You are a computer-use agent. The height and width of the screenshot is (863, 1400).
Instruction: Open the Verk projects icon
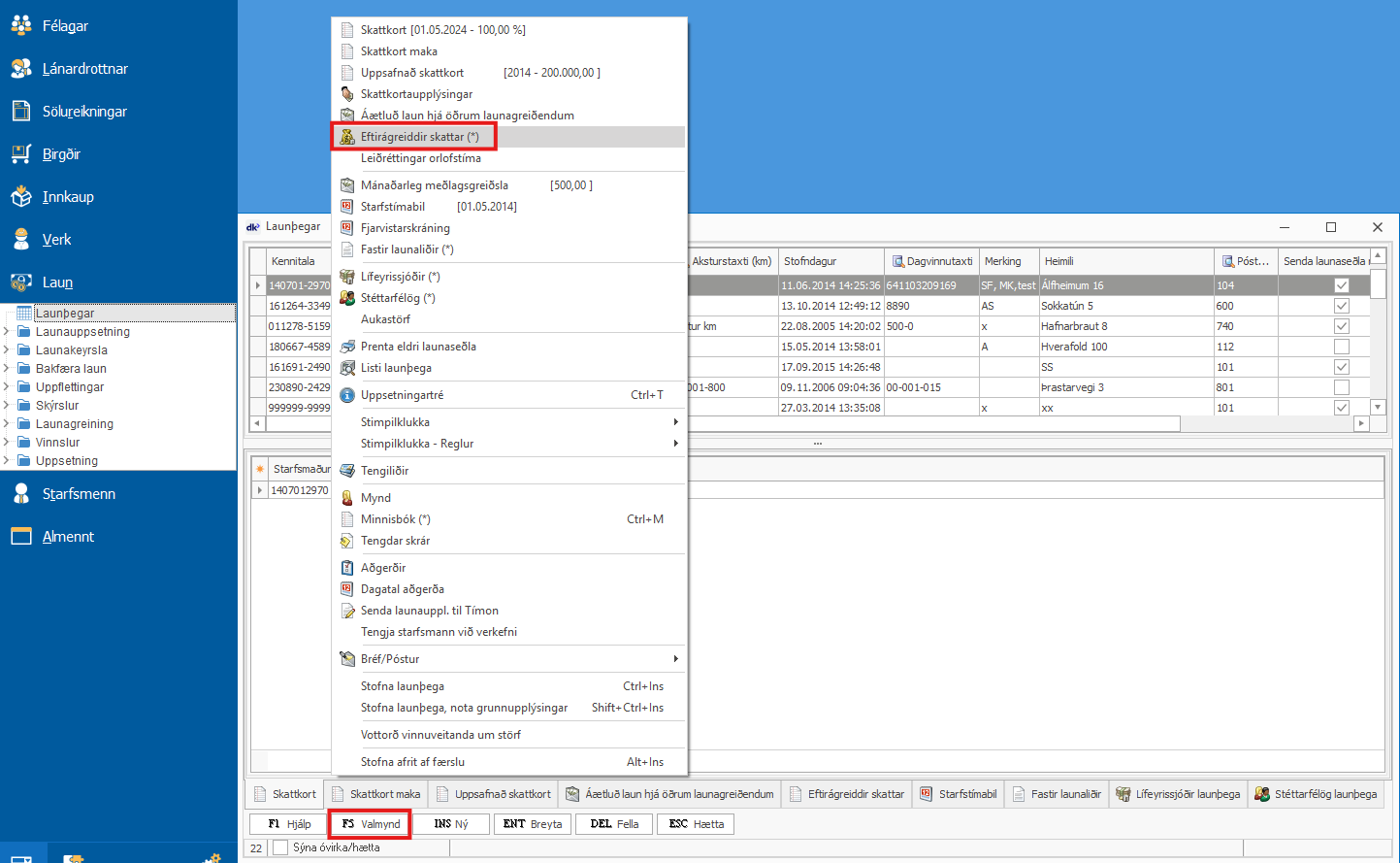click(21, 240)
